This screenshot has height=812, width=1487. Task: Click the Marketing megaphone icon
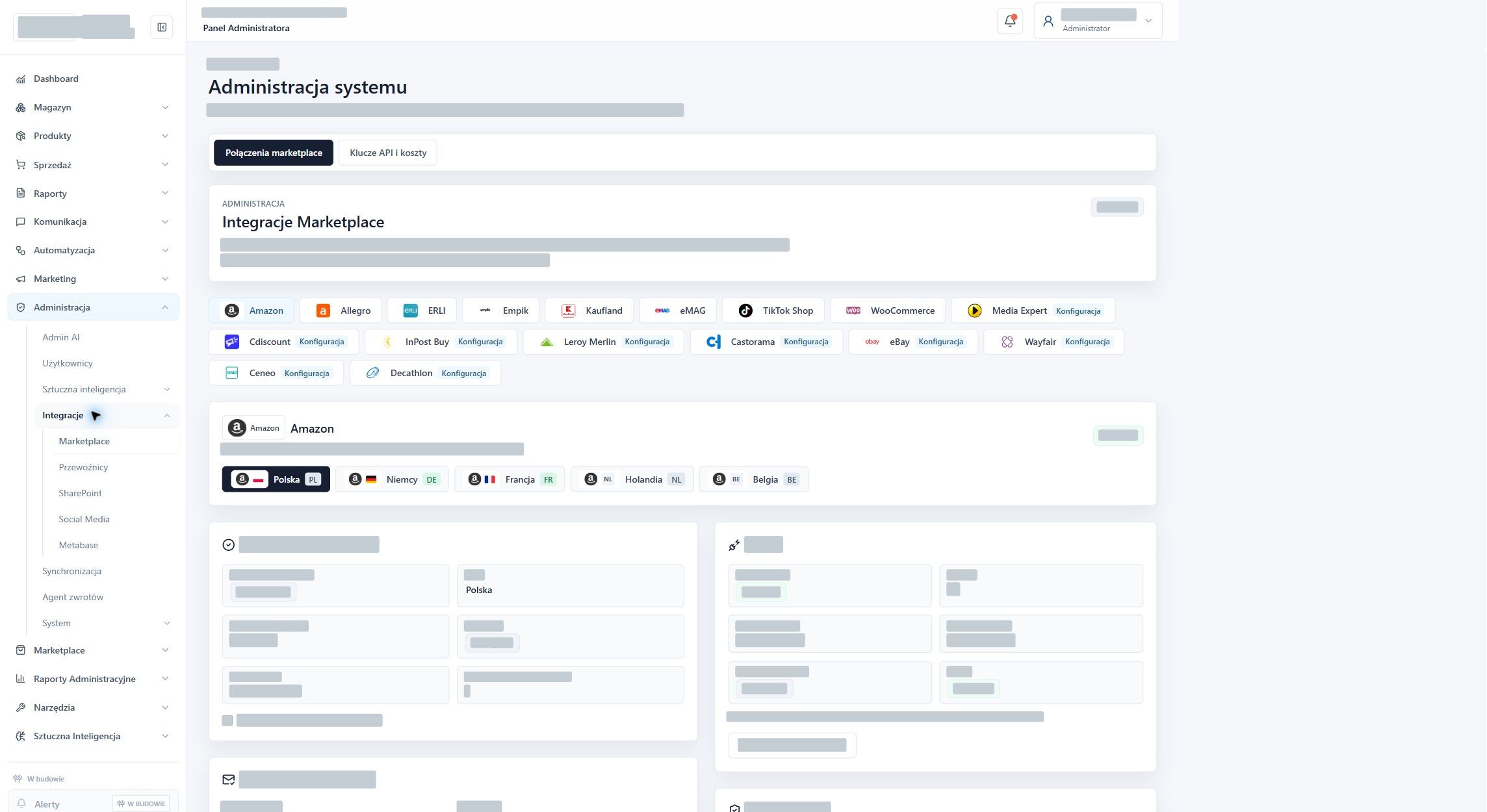21,279
